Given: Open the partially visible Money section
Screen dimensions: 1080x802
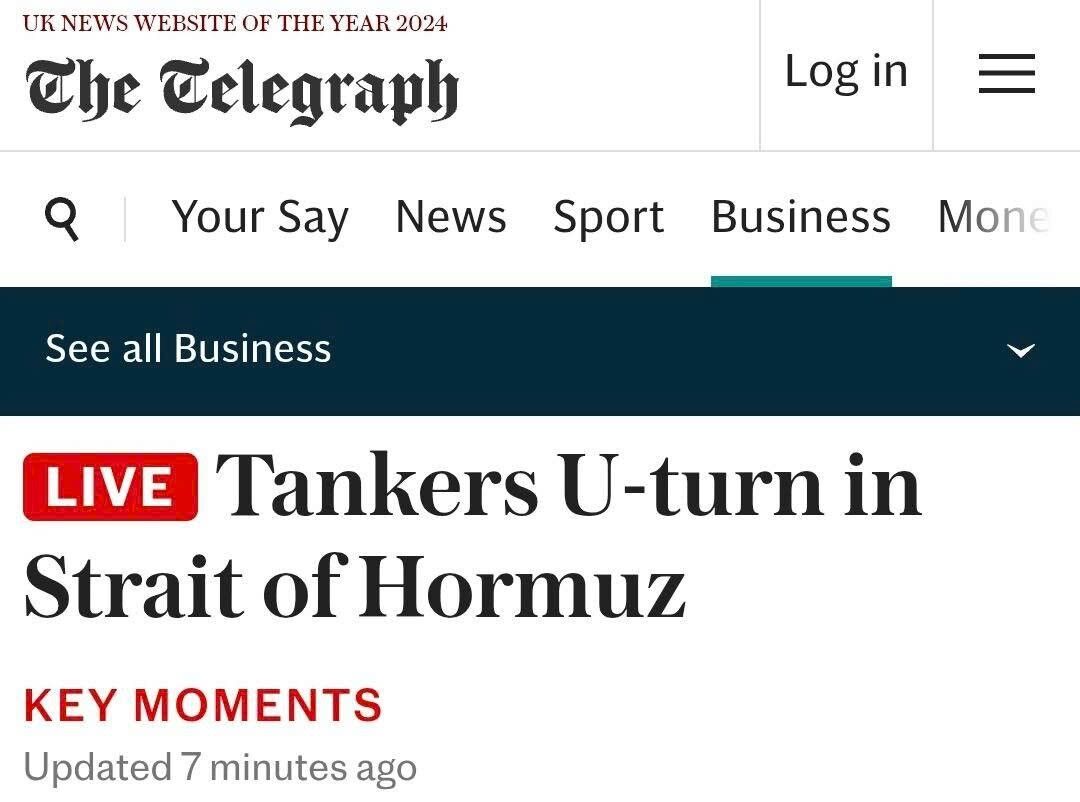Looking at the screenshot, I should pos(992,217).
